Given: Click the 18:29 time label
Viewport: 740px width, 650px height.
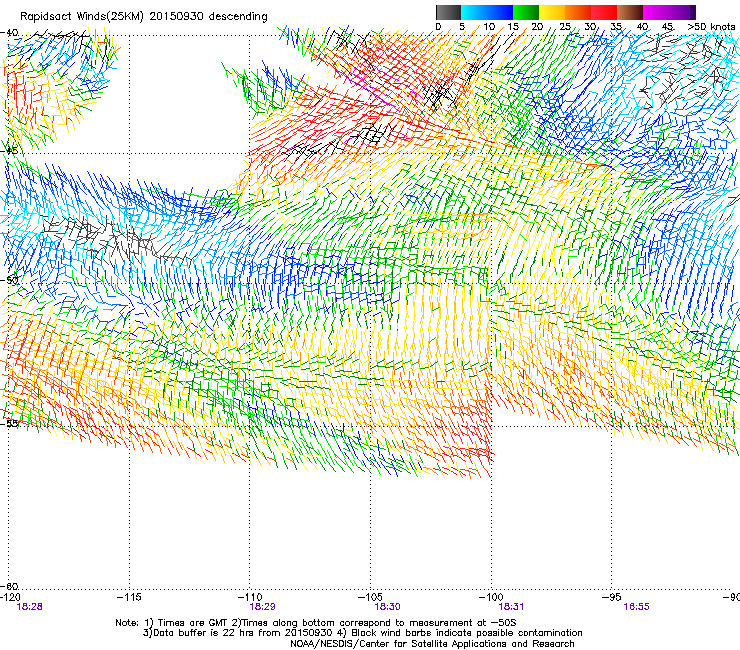Looking at the screenshot, I should [262, 607].
